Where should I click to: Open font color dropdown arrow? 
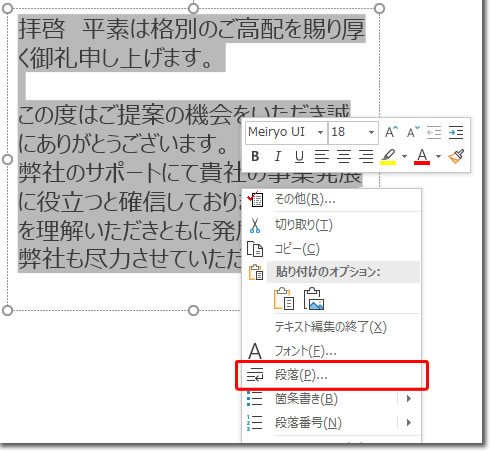click(x=438, y=156)
